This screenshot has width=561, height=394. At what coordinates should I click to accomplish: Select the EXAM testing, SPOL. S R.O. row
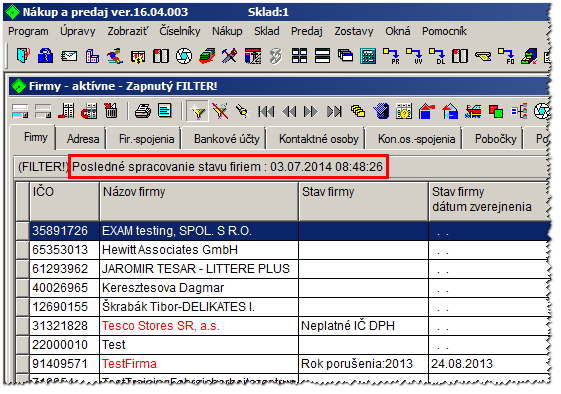(283, 231)
